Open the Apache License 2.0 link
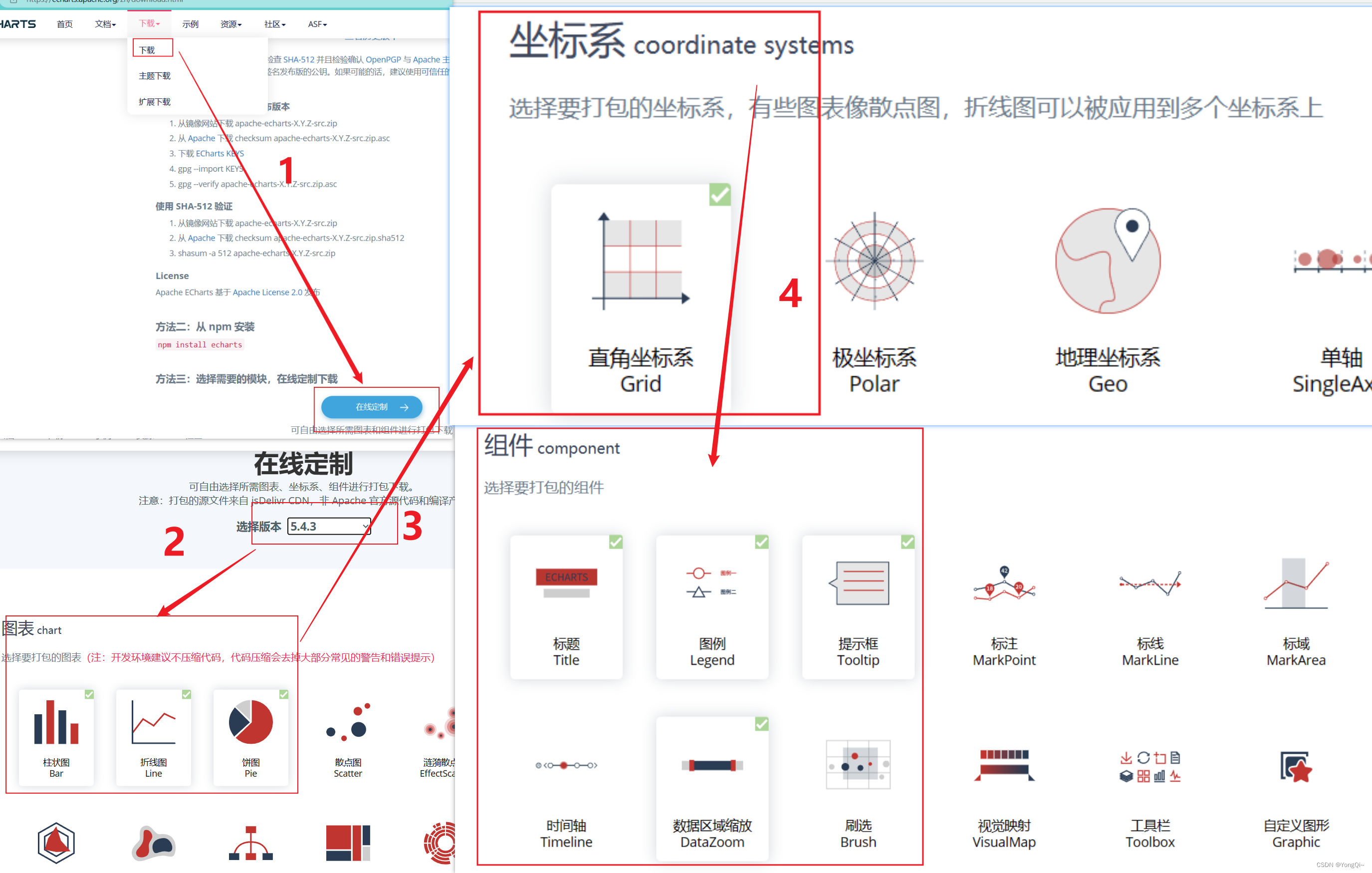 pyautogui.click(x=267, y=292)
